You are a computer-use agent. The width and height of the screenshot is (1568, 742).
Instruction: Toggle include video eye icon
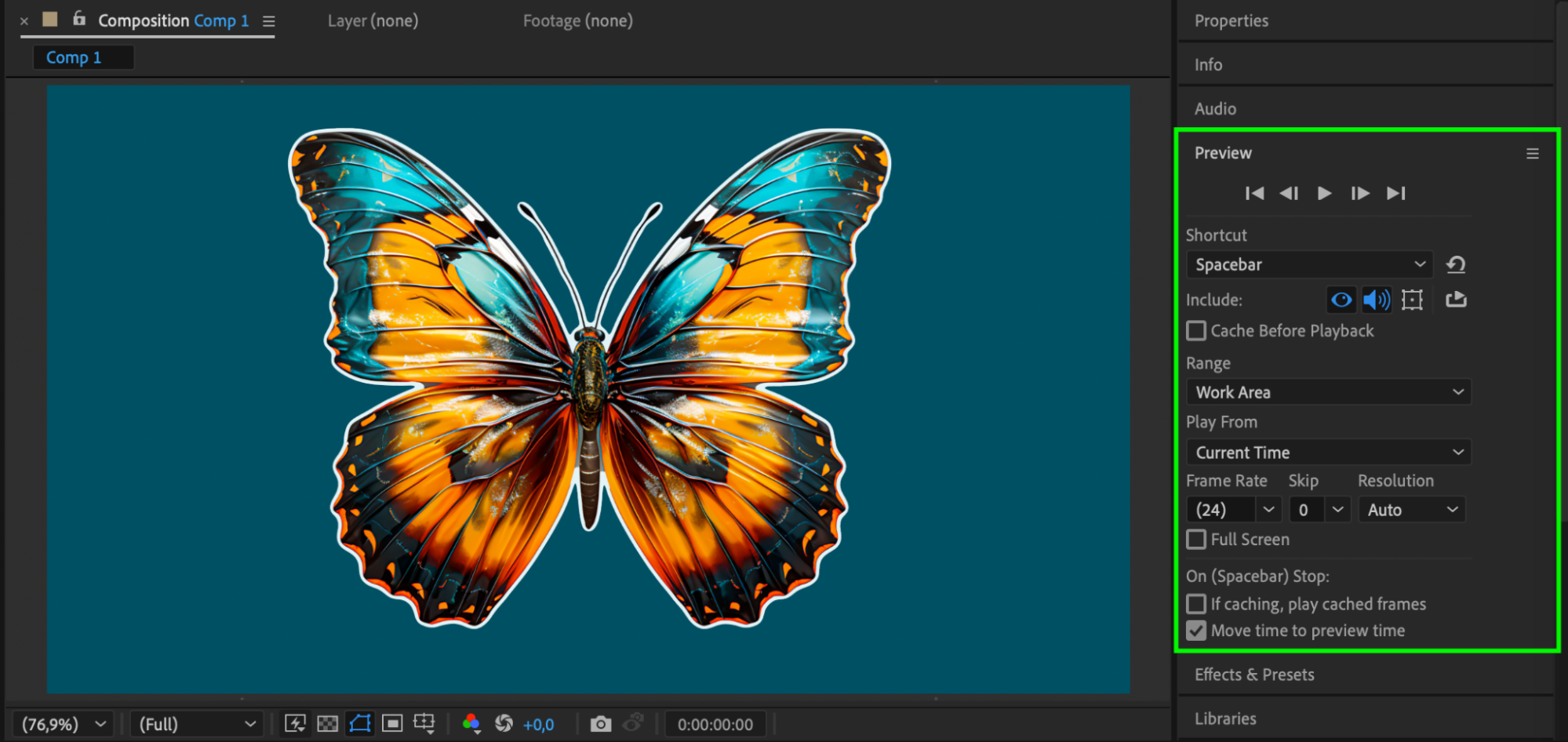[x=1341, y=300]
